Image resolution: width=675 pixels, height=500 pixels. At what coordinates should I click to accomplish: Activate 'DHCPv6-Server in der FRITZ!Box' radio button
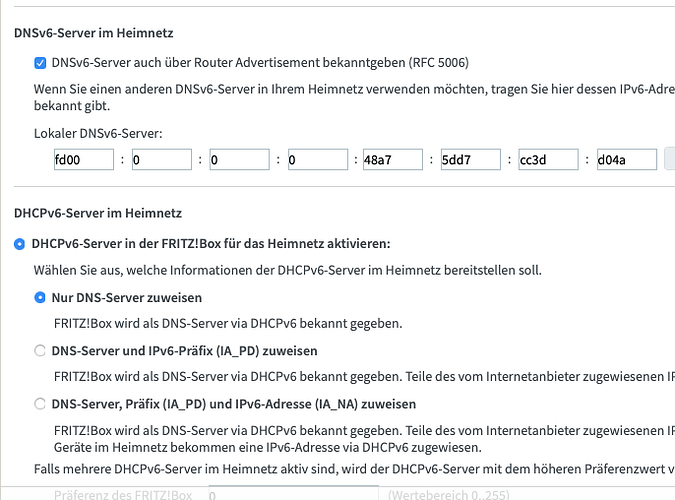point(19,244)
